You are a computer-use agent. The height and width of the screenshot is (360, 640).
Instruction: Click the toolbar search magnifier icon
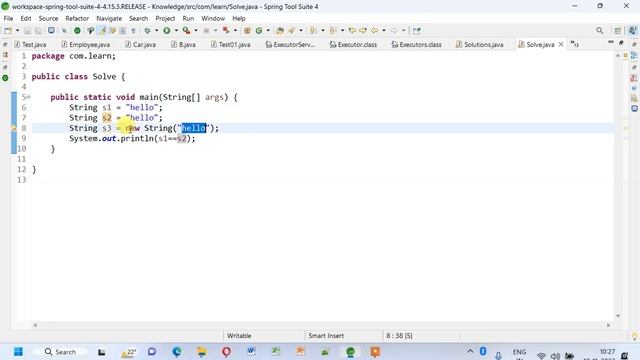click(x=599, y=31)
